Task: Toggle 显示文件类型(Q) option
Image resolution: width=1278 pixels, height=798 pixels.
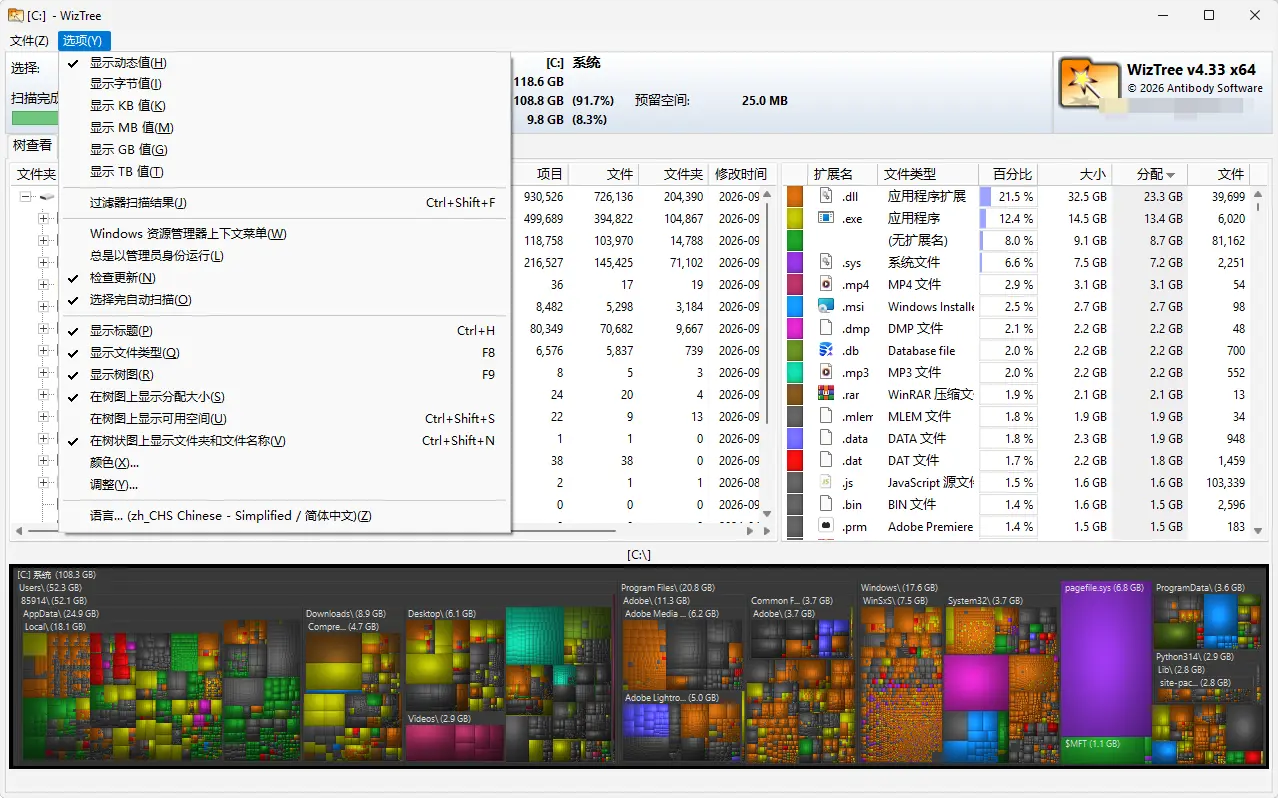Action: click(285, 353)
